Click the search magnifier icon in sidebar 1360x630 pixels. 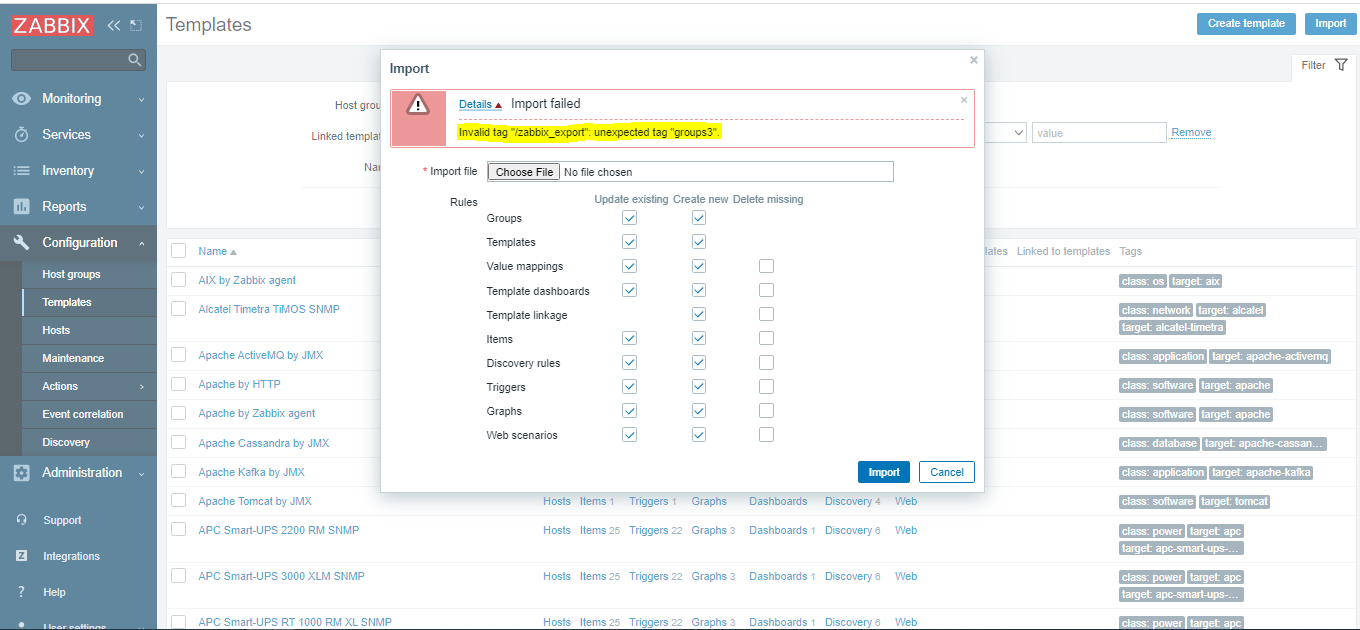pos(135,60)
